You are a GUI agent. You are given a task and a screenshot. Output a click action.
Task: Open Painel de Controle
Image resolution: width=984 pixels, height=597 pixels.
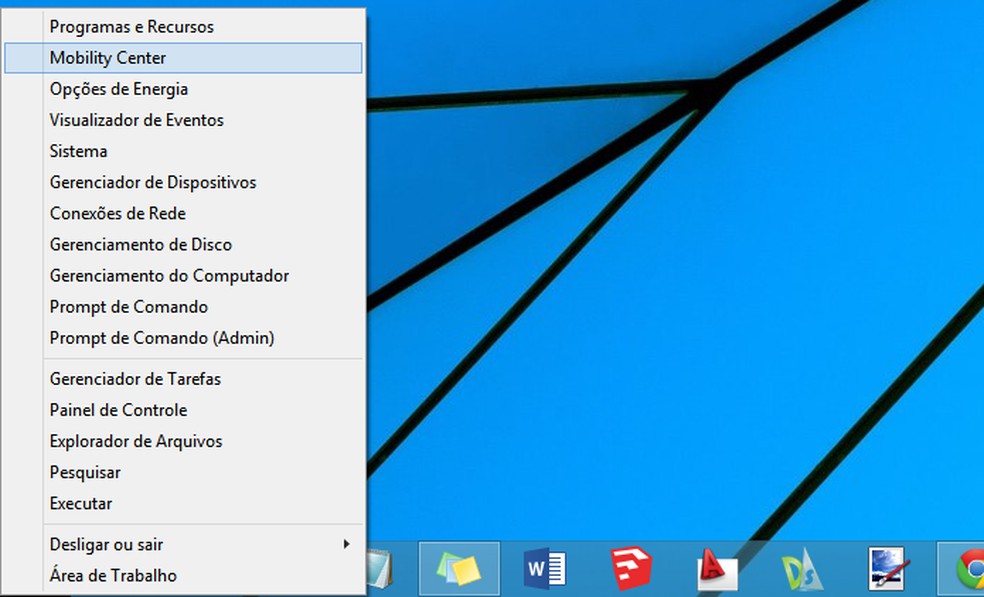point(118,410)
